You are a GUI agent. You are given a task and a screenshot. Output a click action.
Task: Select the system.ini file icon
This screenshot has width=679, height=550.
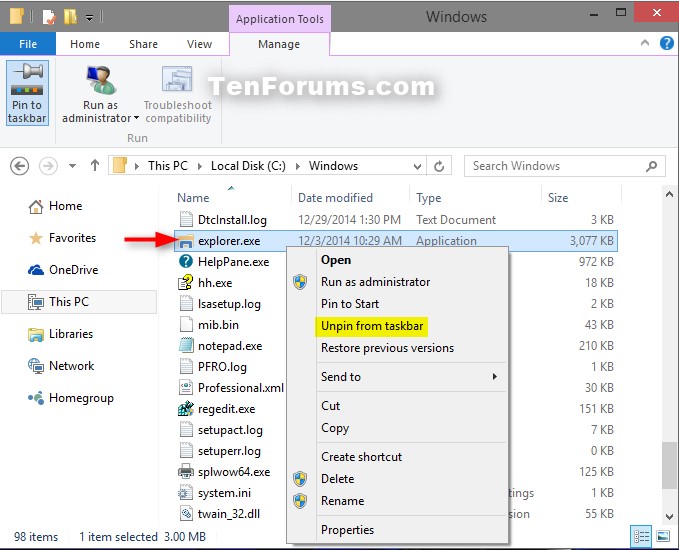click(x=186, y=493)
